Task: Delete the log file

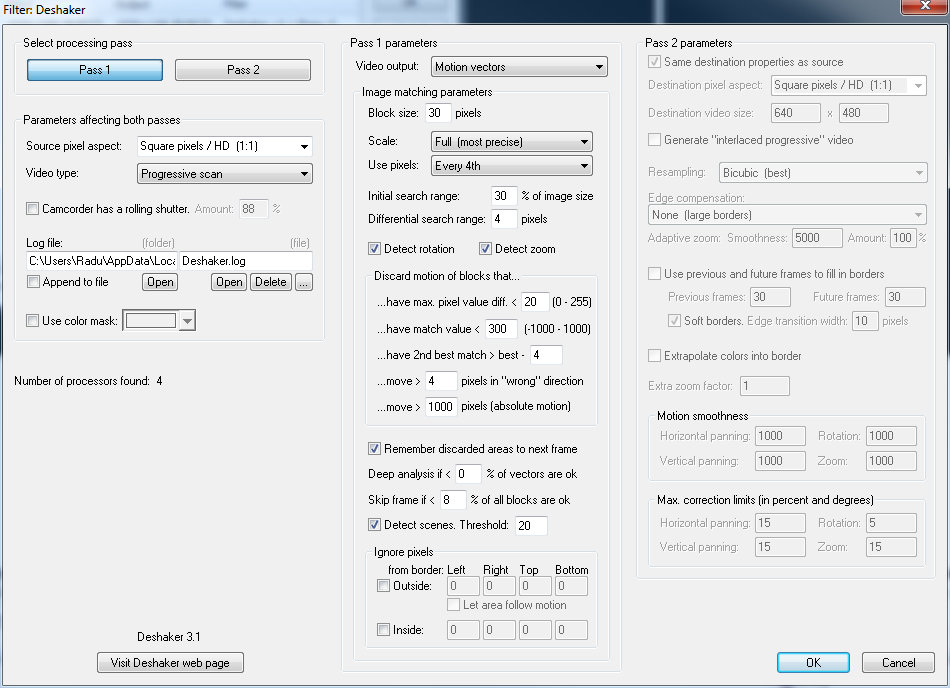Action: click(271, 282)
